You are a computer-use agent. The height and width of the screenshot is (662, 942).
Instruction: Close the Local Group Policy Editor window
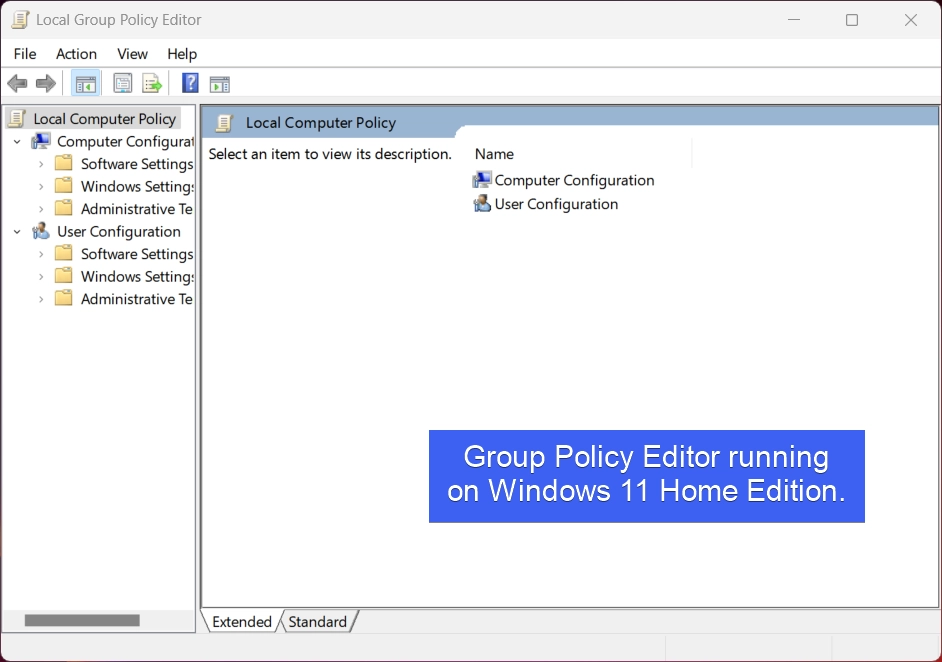pyautogui.click(x=911, y=20)
